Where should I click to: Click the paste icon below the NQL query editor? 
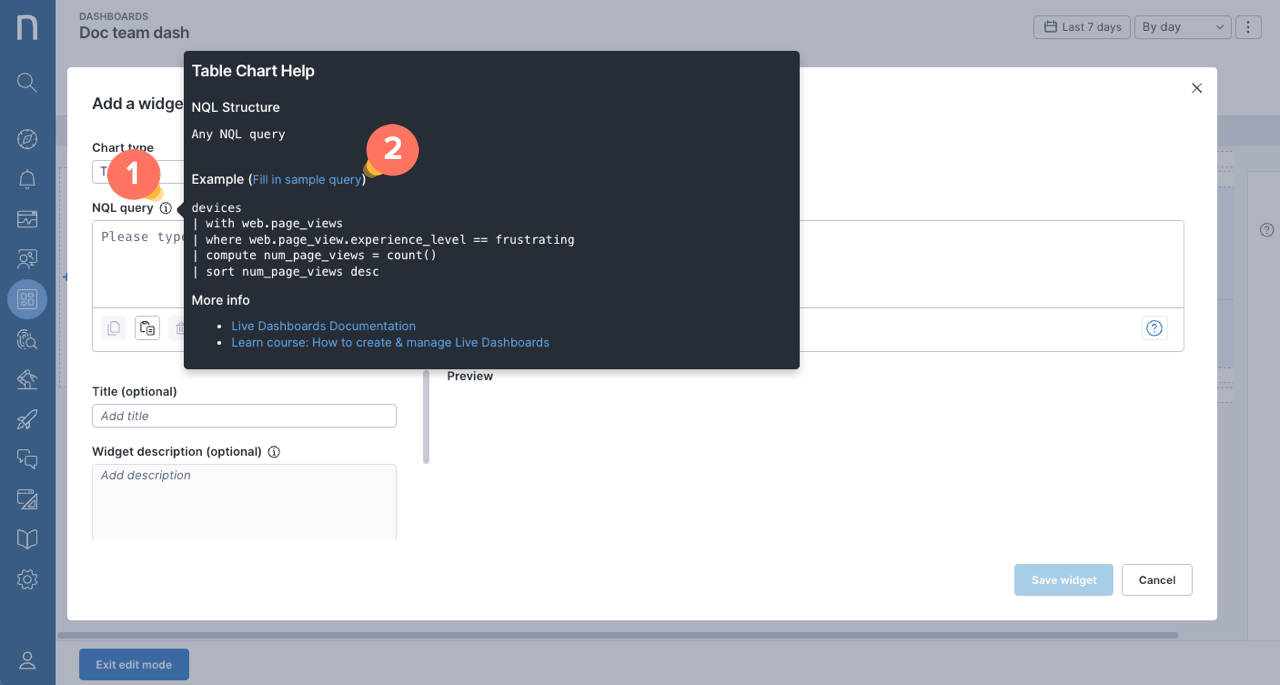coord(147,328)
